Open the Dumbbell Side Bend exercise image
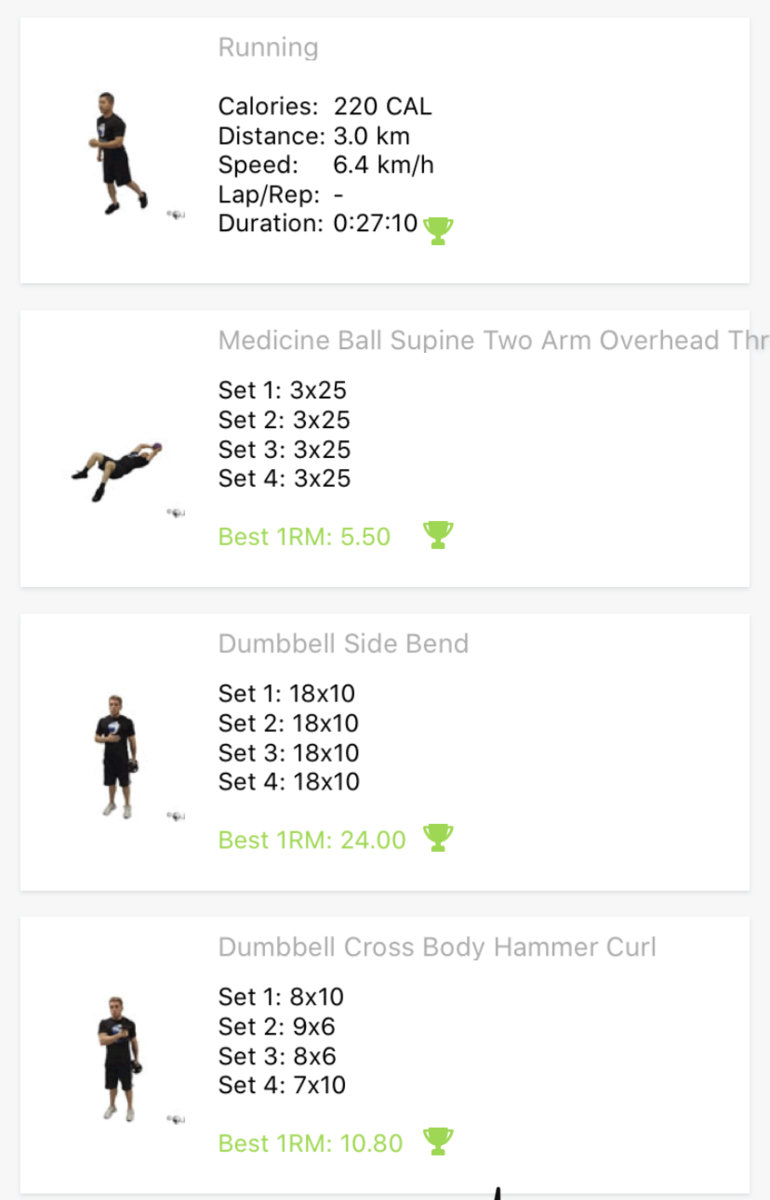Image resolution: width=770 pixels, height=1200 pixels. 118,757
